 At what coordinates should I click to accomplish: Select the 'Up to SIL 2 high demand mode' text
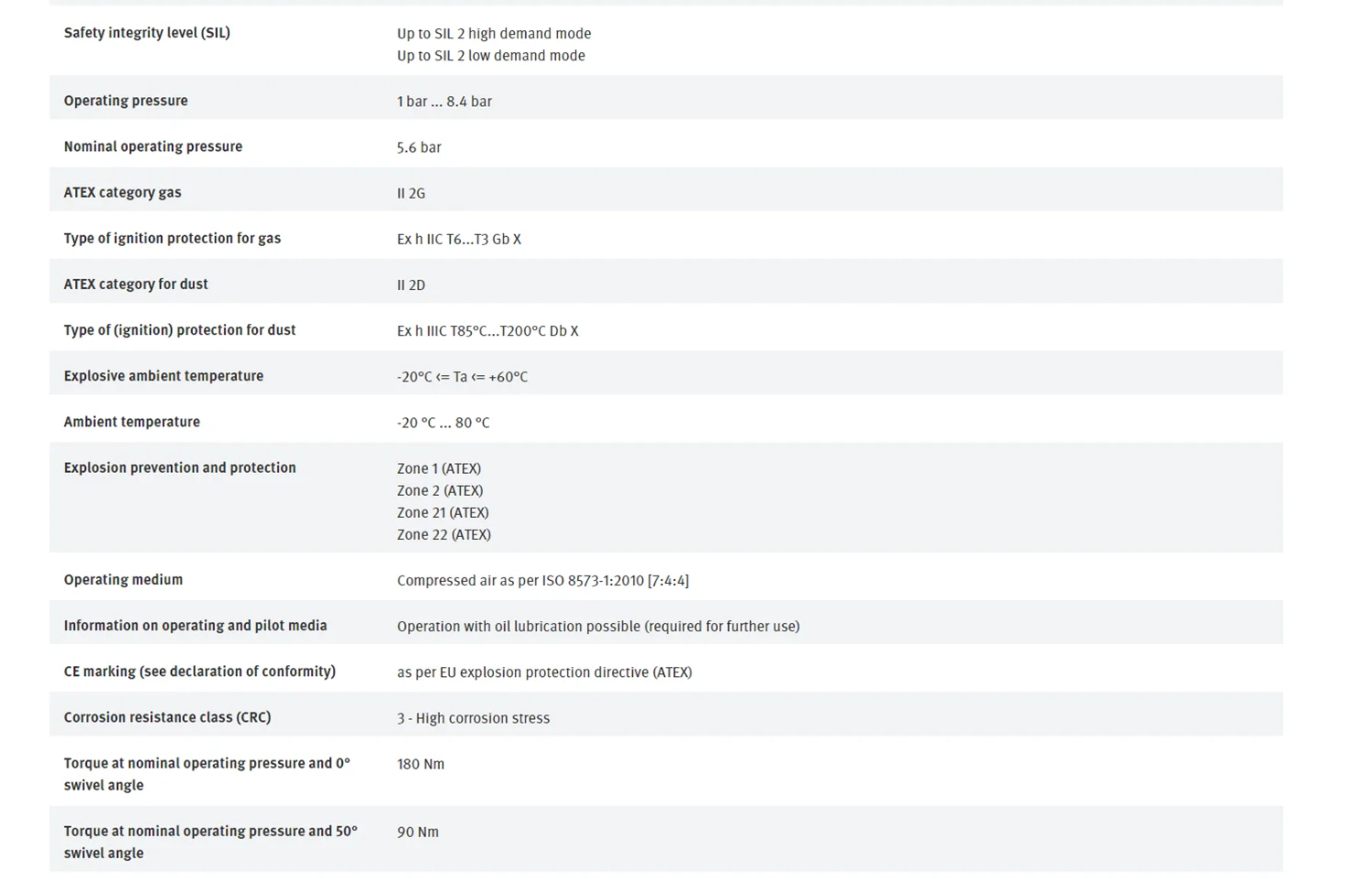(494, 34)
